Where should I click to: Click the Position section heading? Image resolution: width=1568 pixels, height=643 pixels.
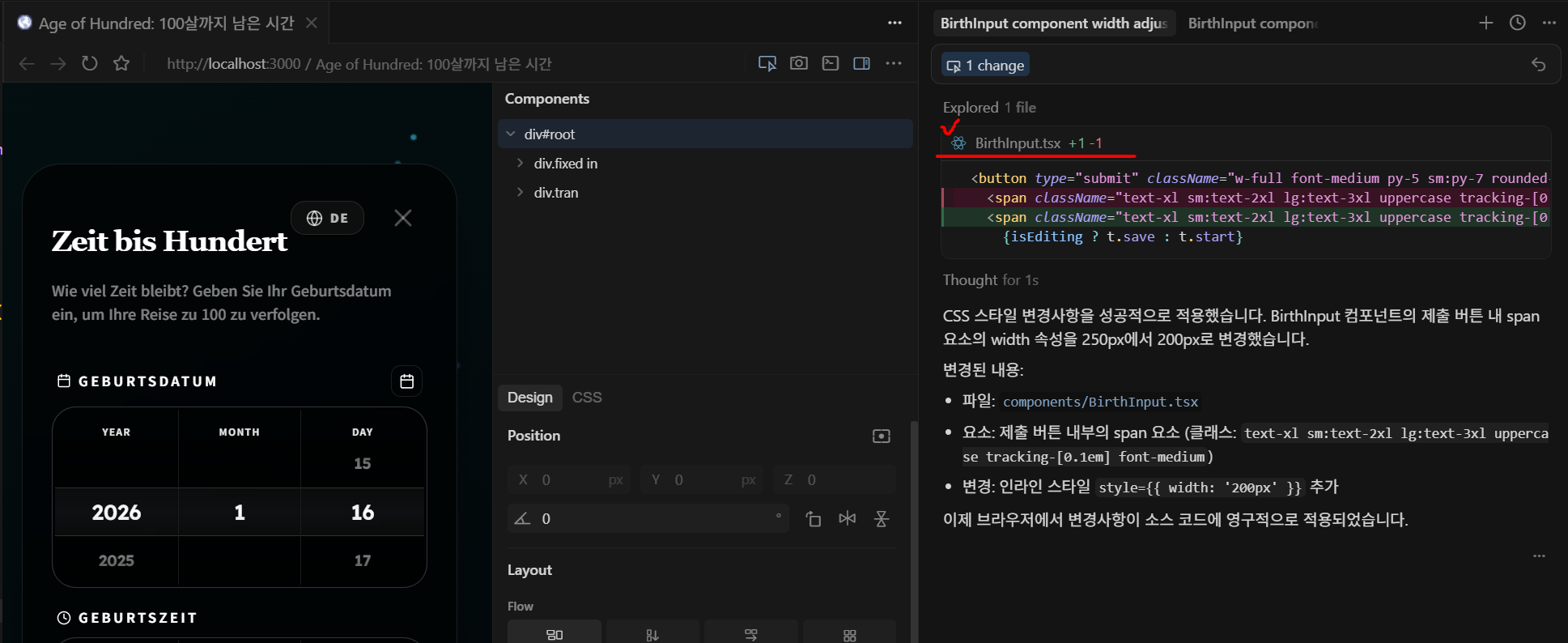pyautogui.click(x=533, y=436)
